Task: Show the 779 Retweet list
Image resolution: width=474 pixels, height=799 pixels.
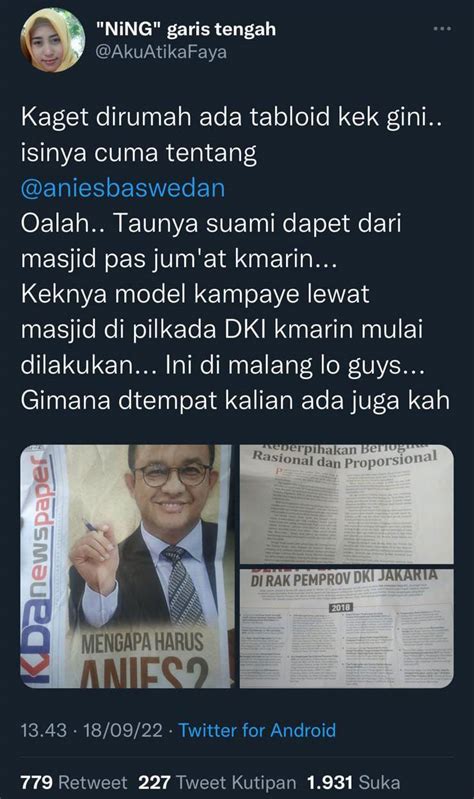Action: (74, 782)
